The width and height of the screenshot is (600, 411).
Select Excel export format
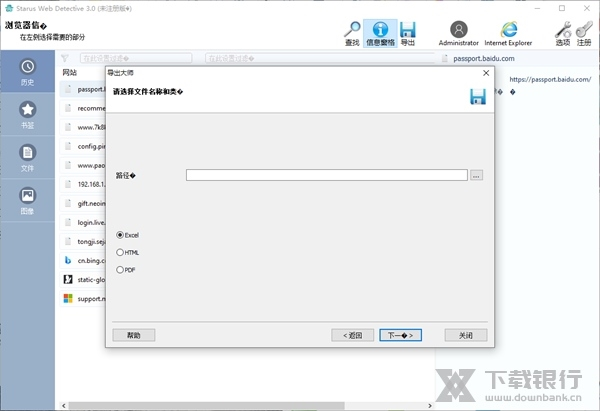pyautogui.click(x=127, y=235)
